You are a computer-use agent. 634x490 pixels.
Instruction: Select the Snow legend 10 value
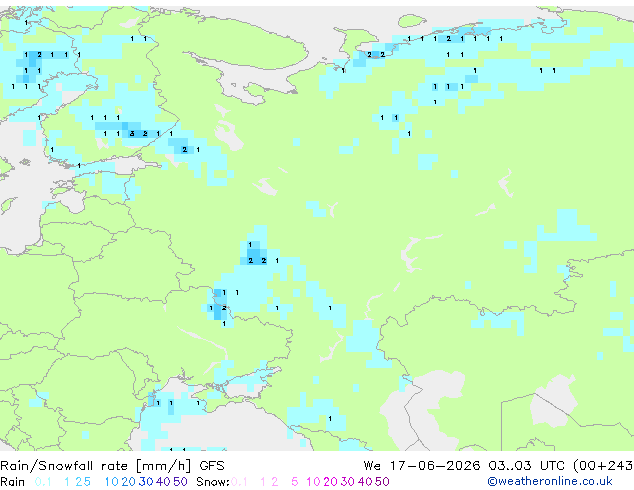tap(313, 482)
